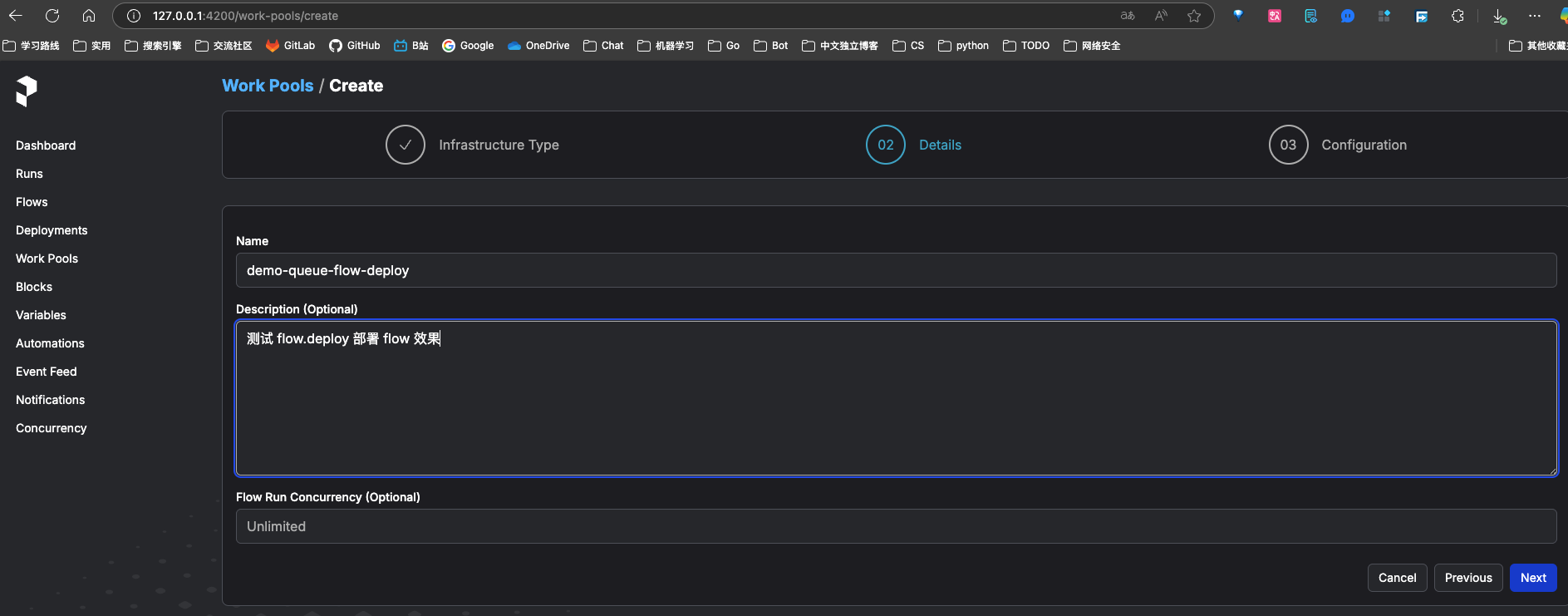Reload the page with refresh icon
Screen dimensions: 1568x616
[x=52, y=16]
